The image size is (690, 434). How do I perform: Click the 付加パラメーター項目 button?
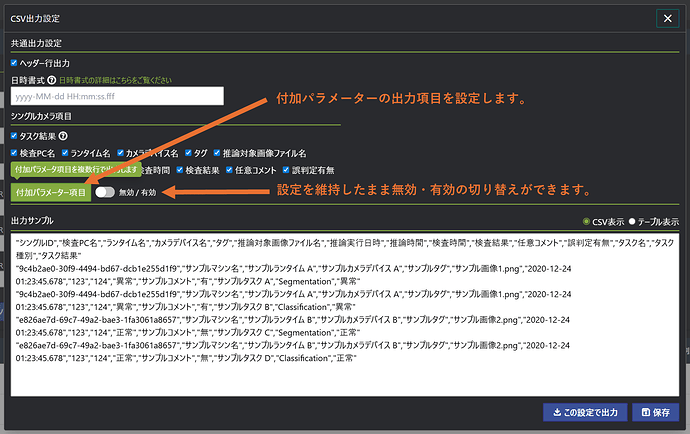click(51, 192)
